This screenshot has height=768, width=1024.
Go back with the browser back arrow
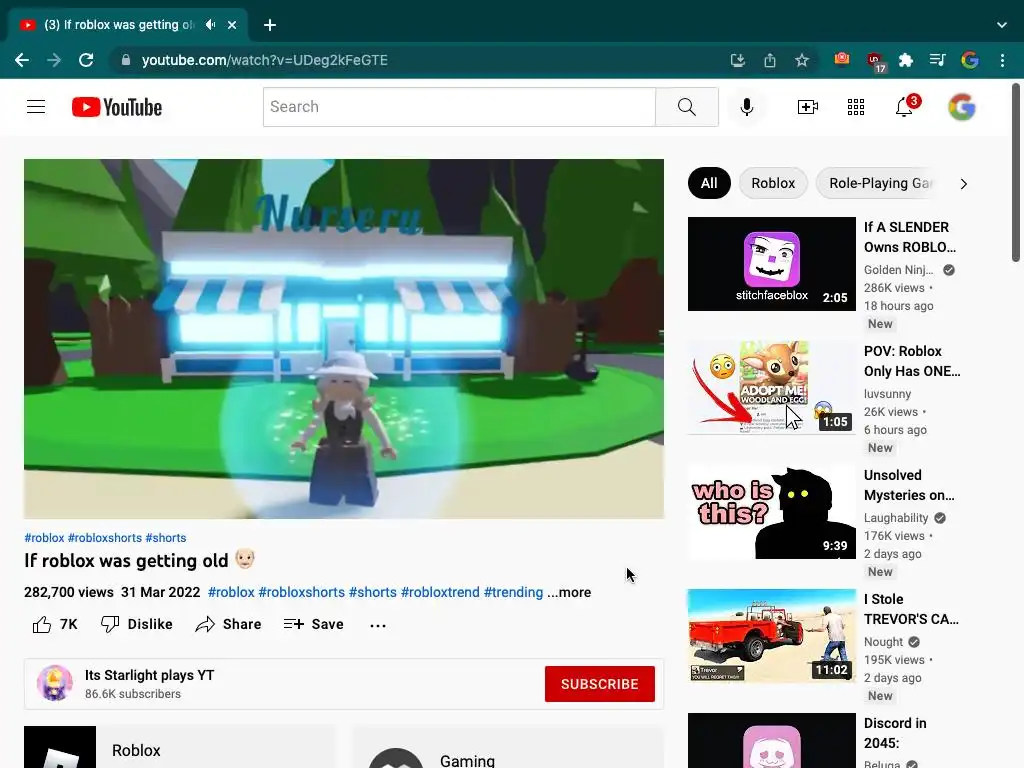point(22,60)
